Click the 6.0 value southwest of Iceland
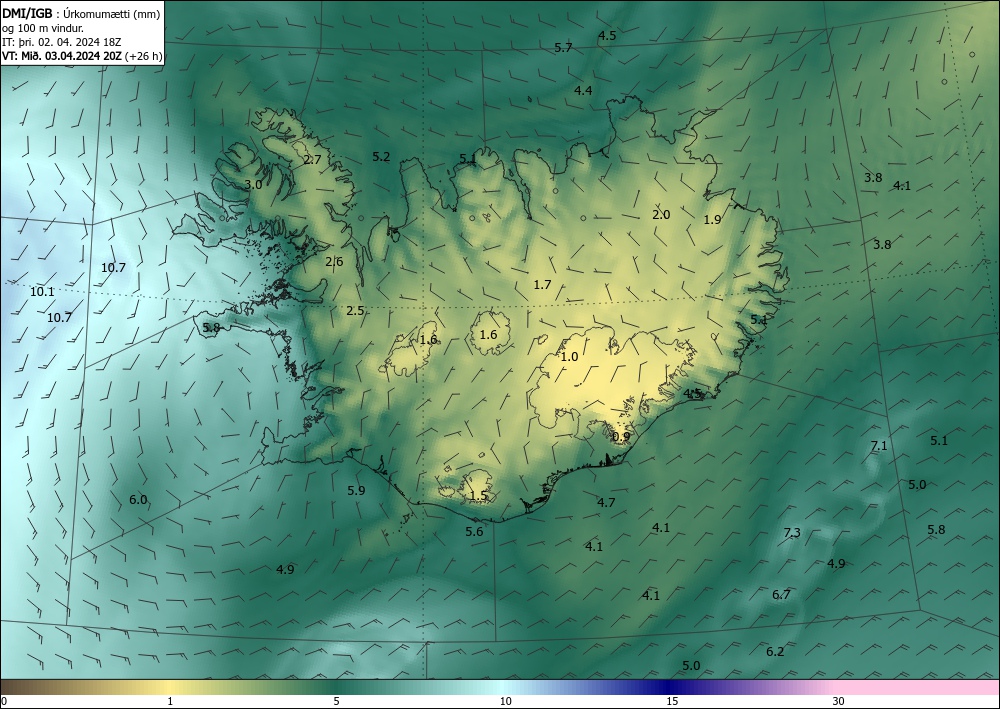Screen dimensions: 1000x709 (138, 500)
